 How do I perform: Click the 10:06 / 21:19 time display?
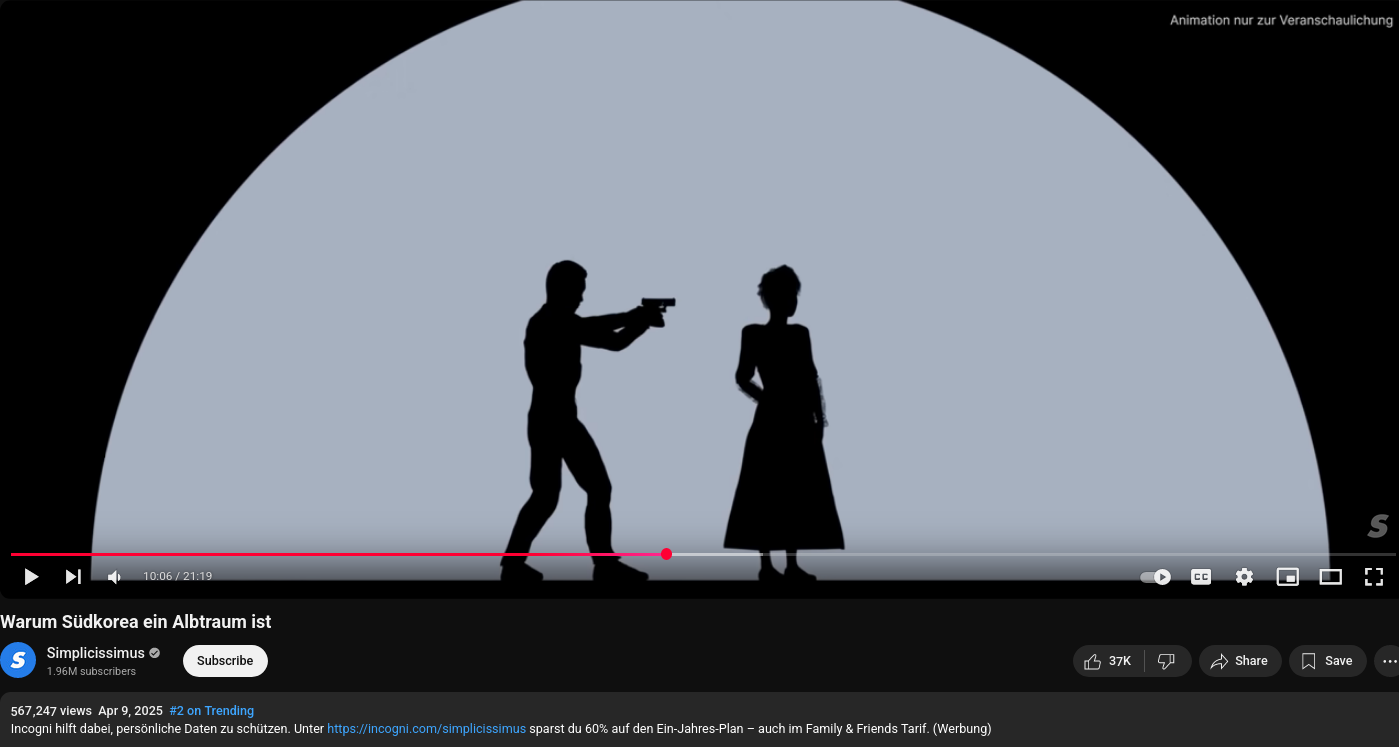[x=177, y=577]
